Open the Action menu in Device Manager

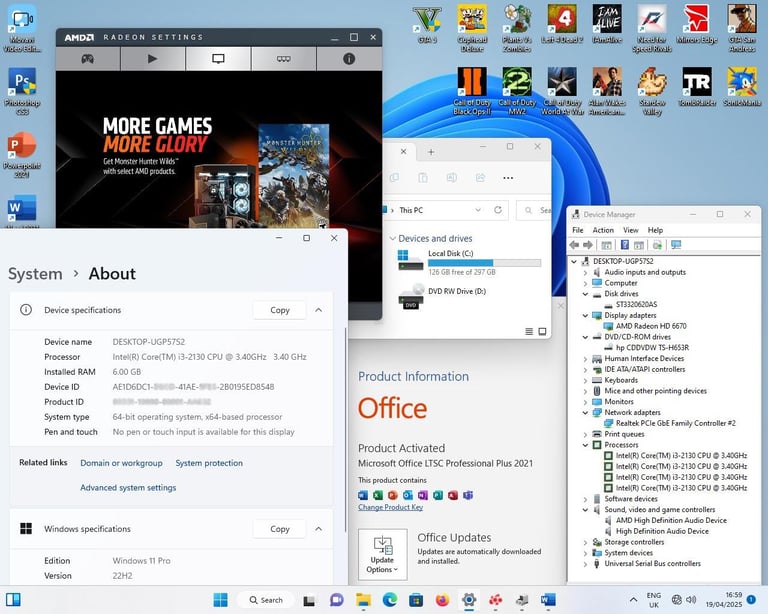(x=603, y=230)
